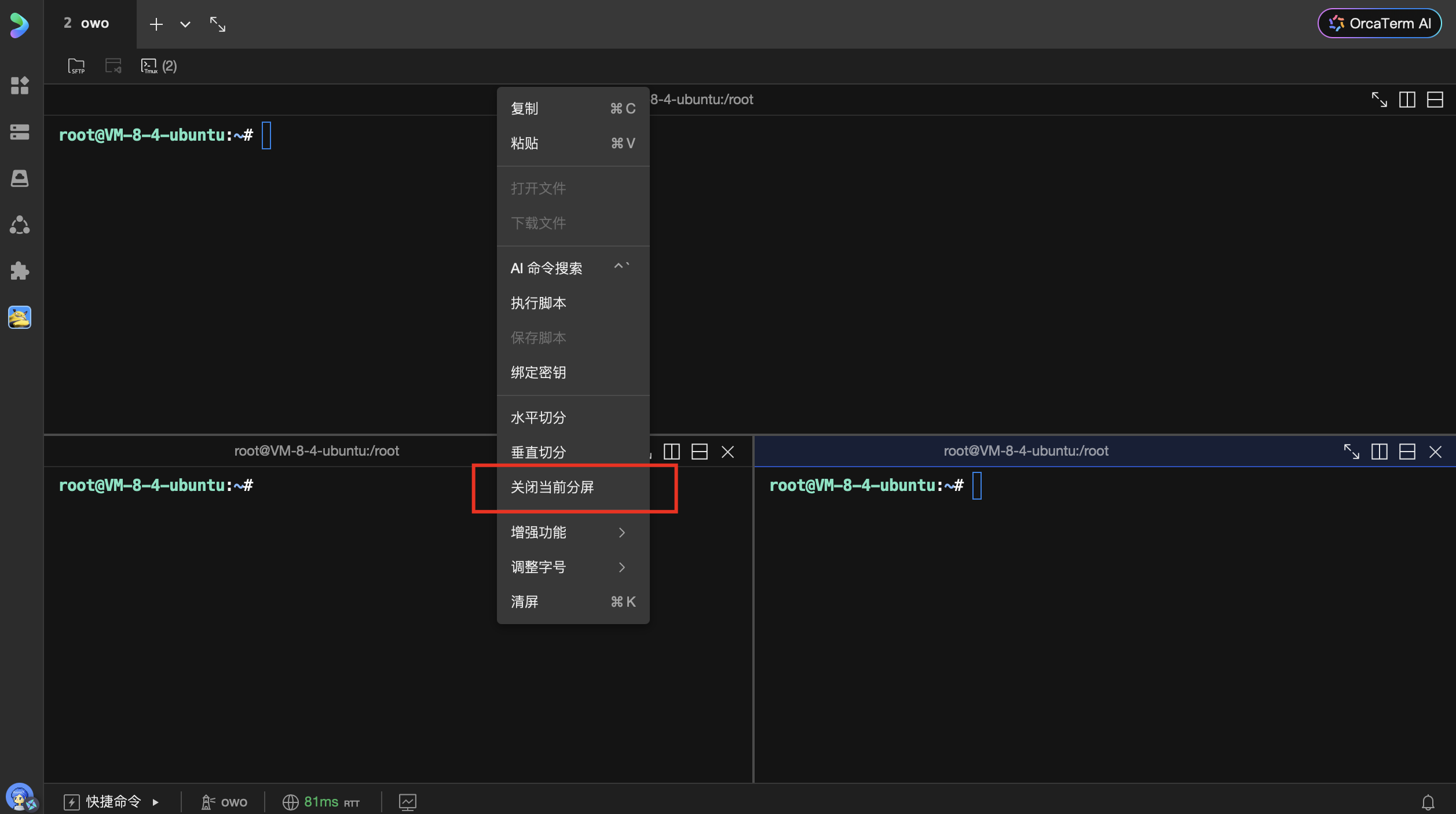Add a new session tab with plus
Viewport: 1456px width, 814px height.
click(x=156, y=24)
